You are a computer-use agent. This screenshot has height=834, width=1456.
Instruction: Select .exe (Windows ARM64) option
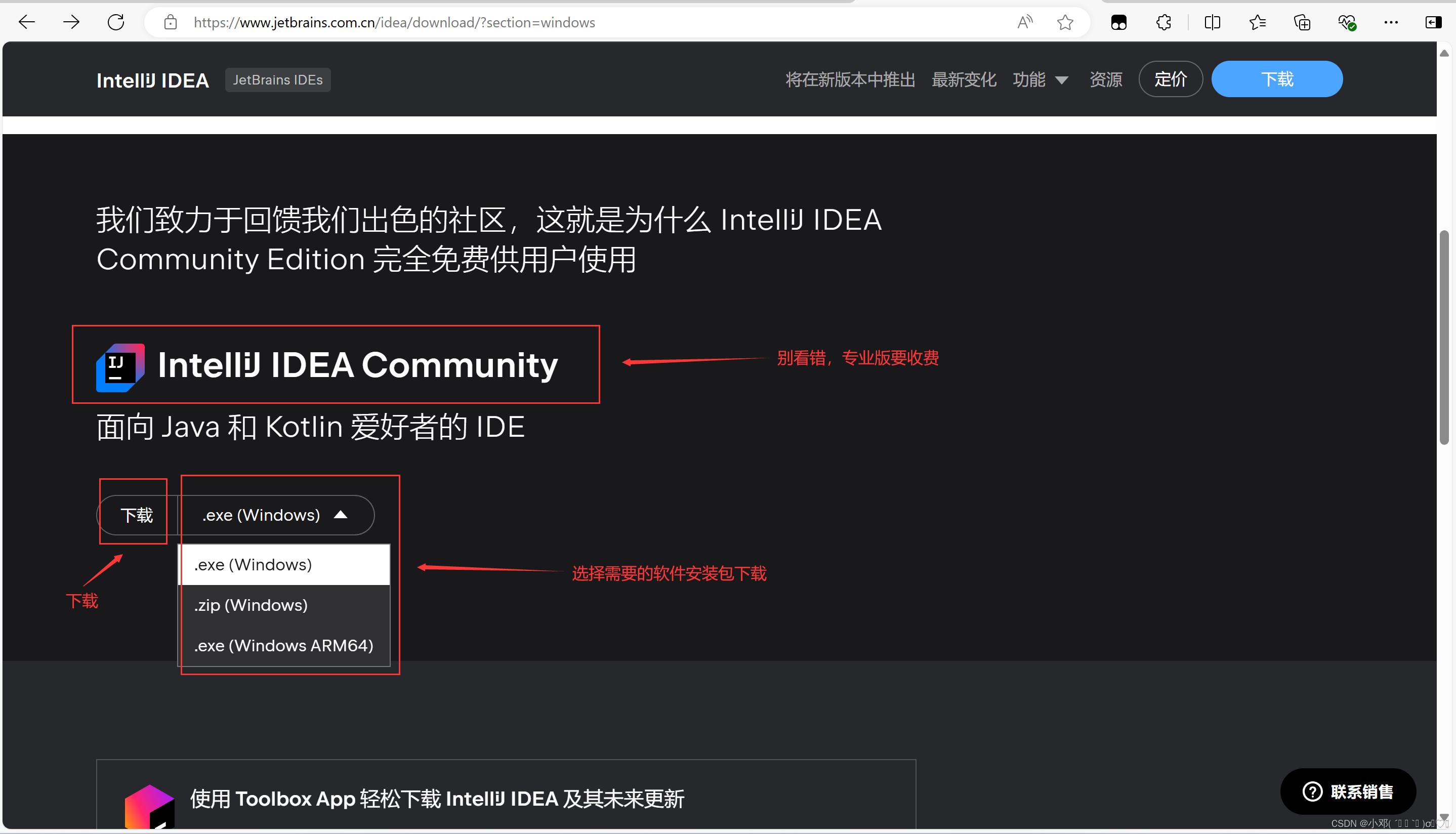click(x=284, y=646)
